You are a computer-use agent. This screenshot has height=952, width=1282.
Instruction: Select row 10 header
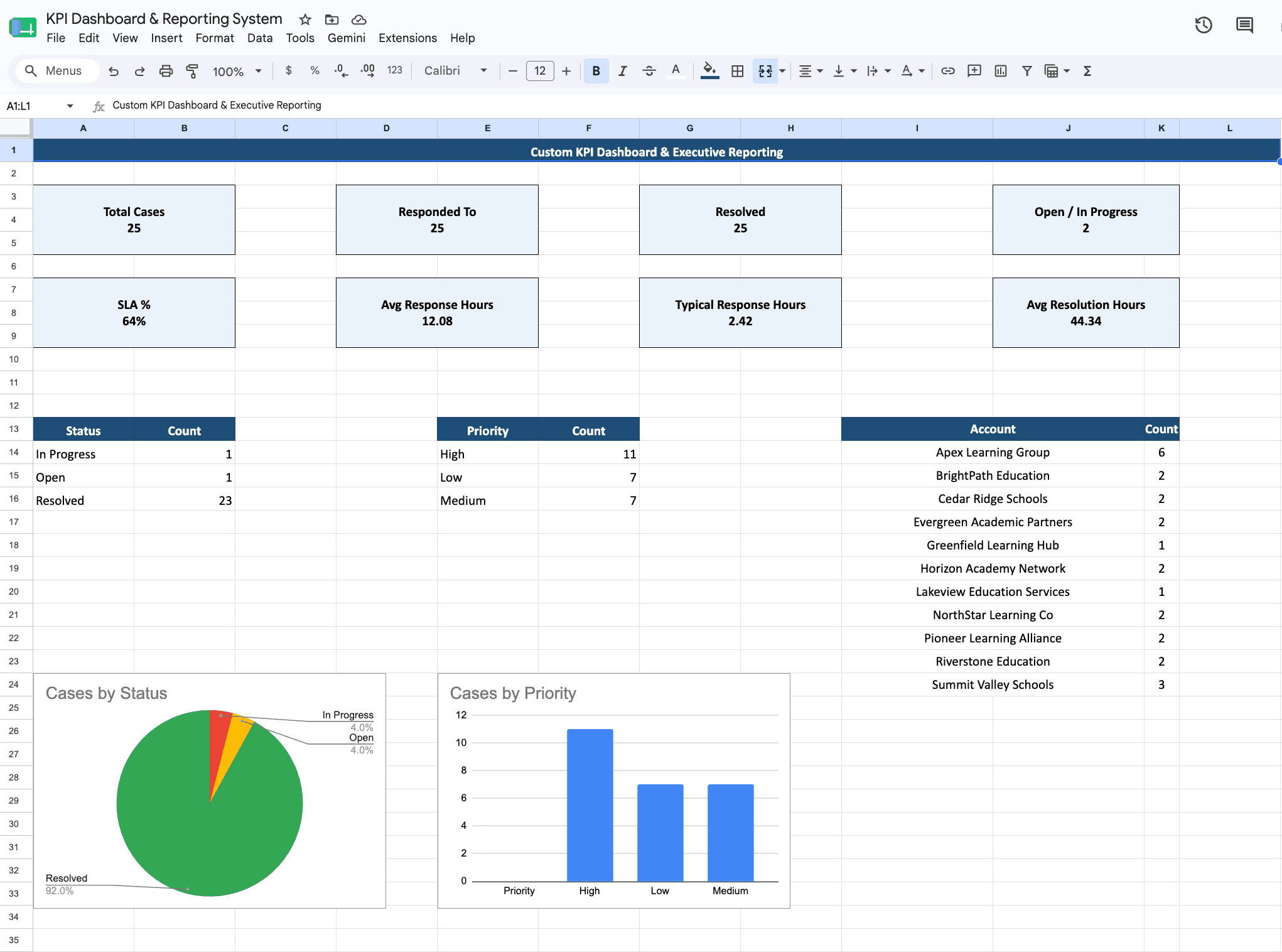pos(14,359)
